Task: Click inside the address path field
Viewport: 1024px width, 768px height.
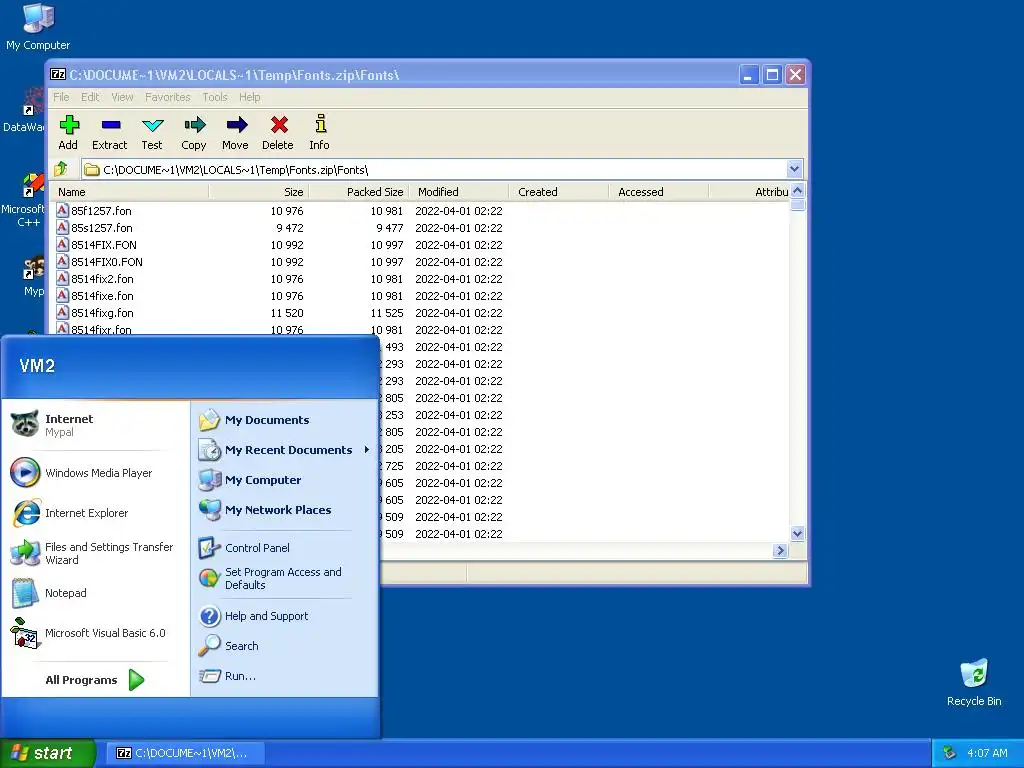Action: 434,170
